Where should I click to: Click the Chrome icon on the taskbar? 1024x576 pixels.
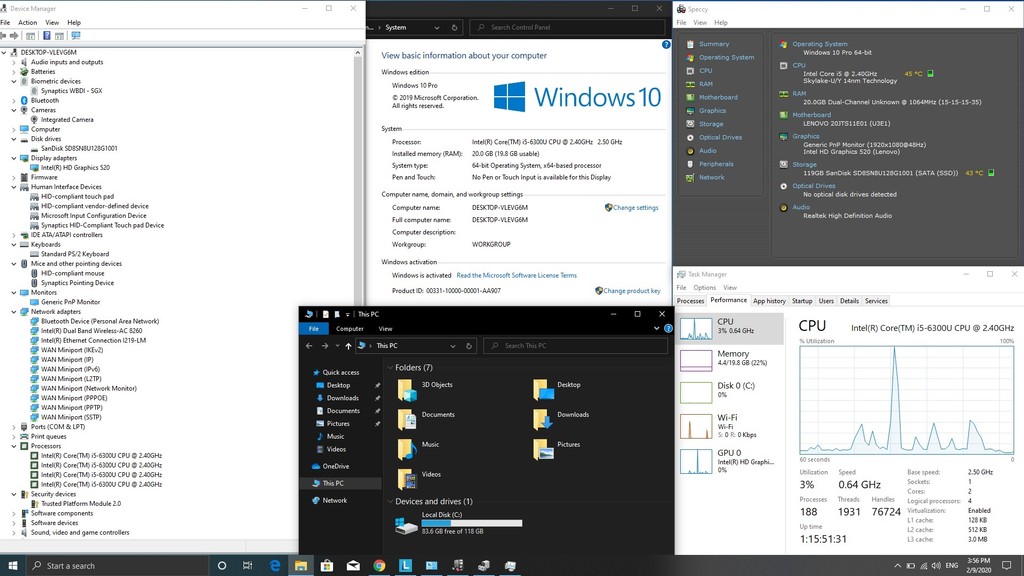pyautogui.click(x=380, y=566)
